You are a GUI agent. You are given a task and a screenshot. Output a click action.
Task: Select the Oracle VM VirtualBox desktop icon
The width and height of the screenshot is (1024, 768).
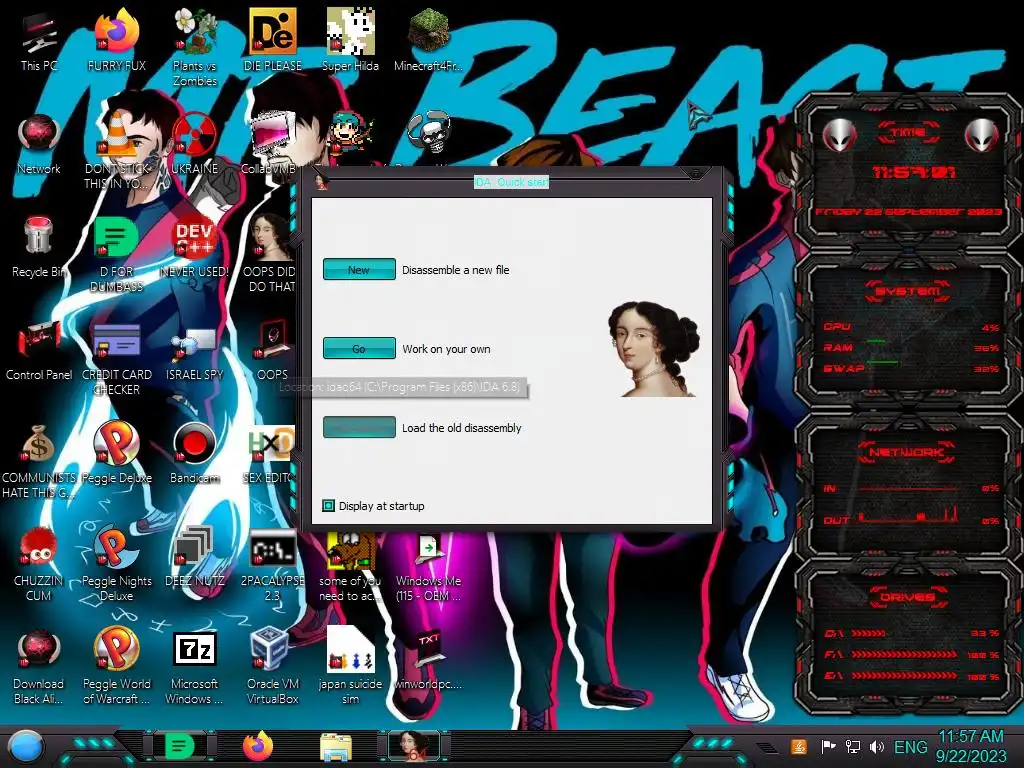pos(272,666)
